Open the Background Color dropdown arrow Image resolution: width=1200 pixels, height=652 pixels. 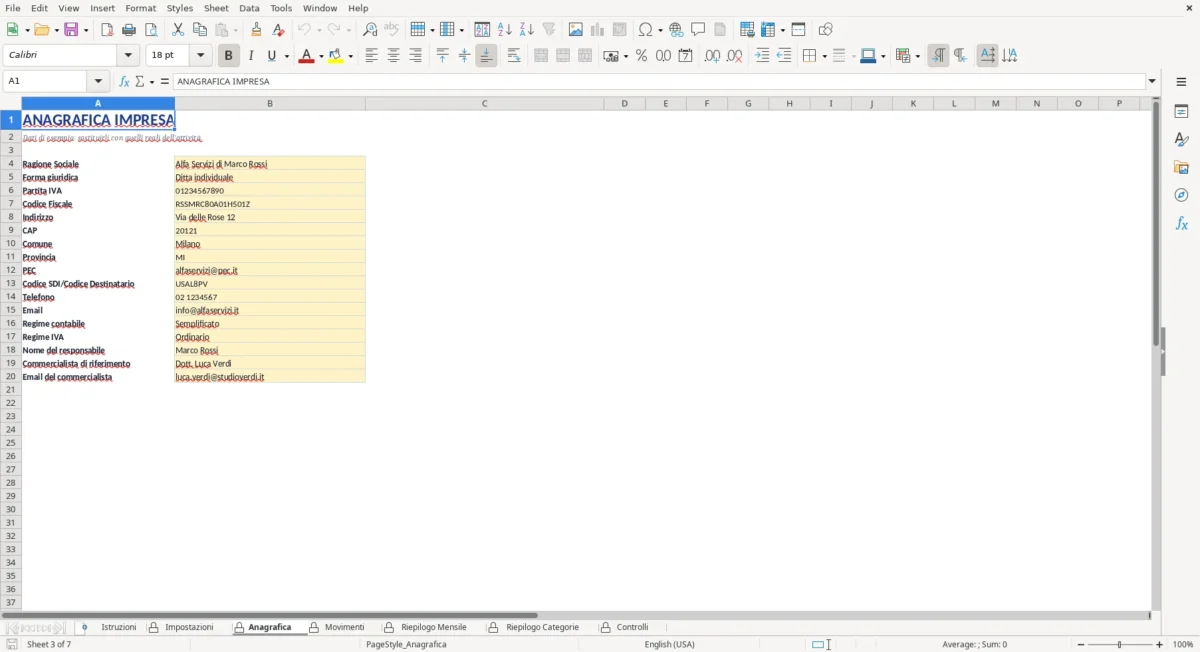351,56
